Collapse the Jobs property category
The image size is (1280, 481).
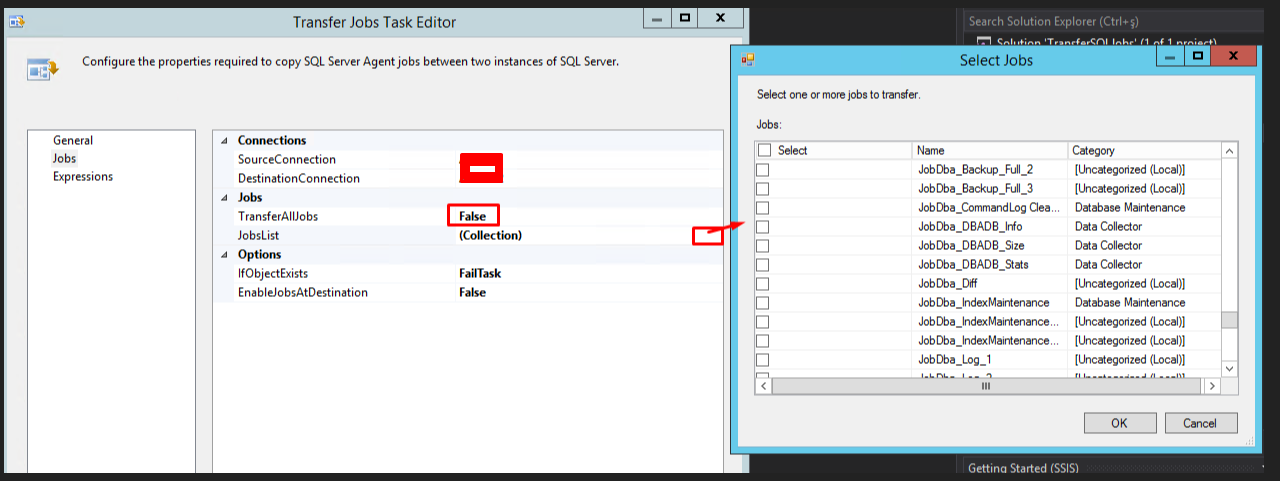click(224, 198)
